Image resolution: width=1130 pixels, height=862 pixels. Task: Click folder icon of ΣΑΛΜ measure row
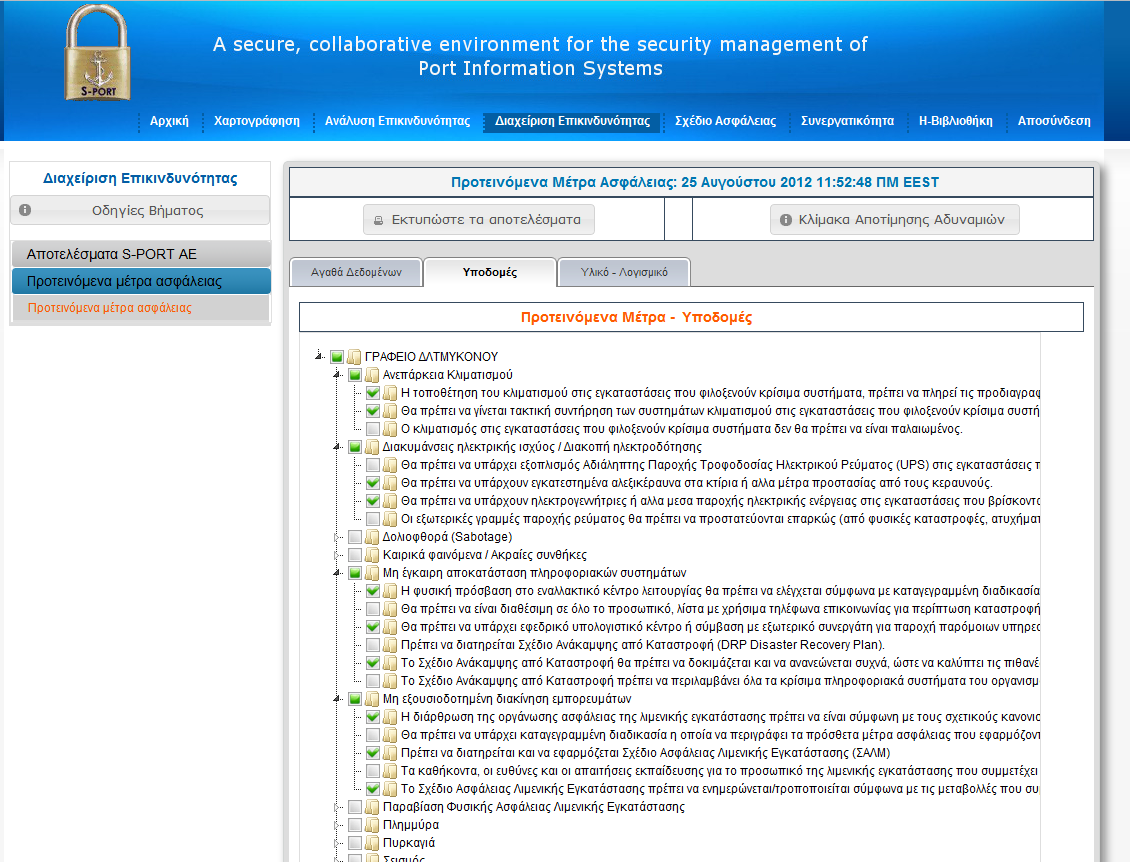390,753
